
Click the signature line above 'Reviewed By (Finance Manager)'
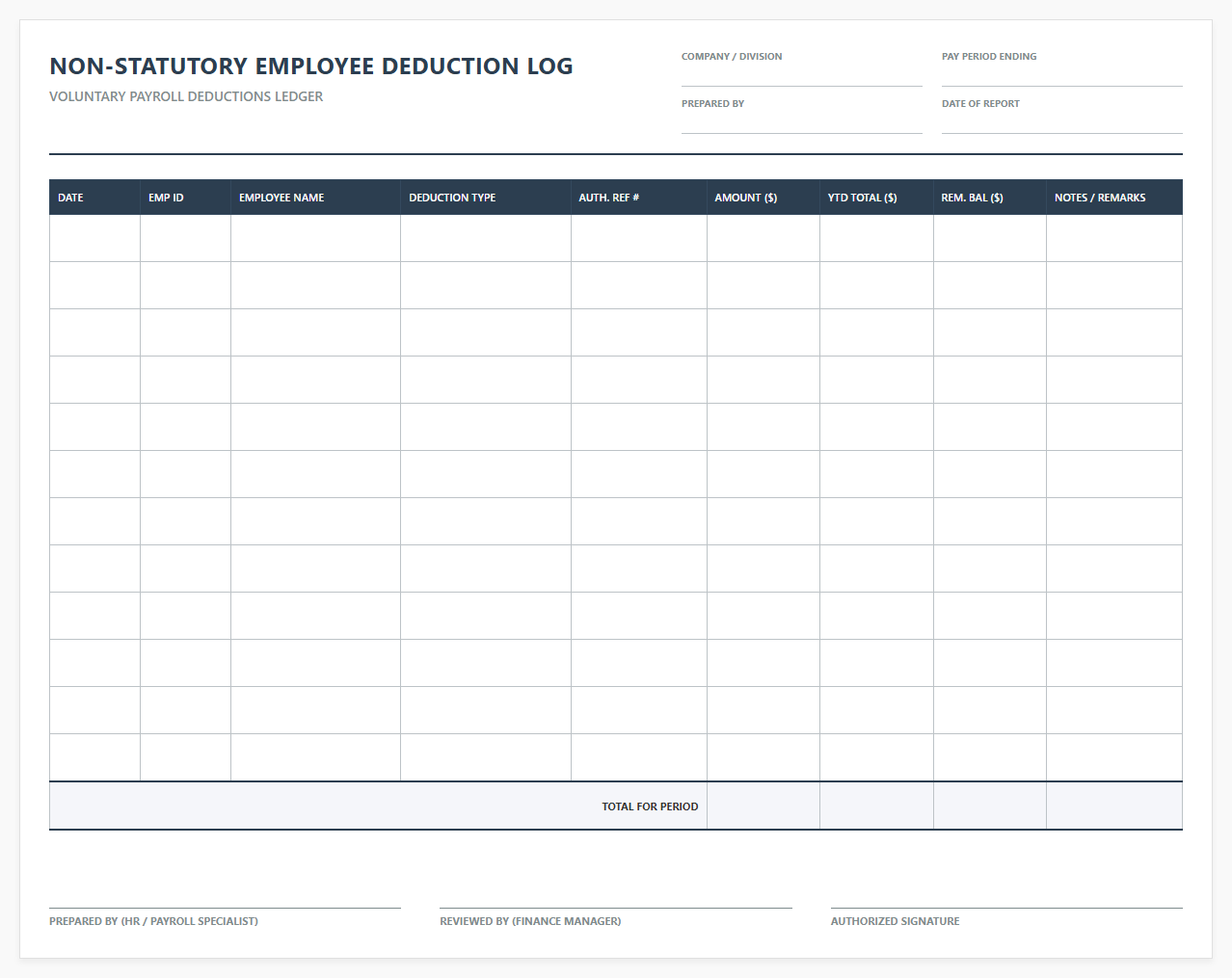click(616, 908)
